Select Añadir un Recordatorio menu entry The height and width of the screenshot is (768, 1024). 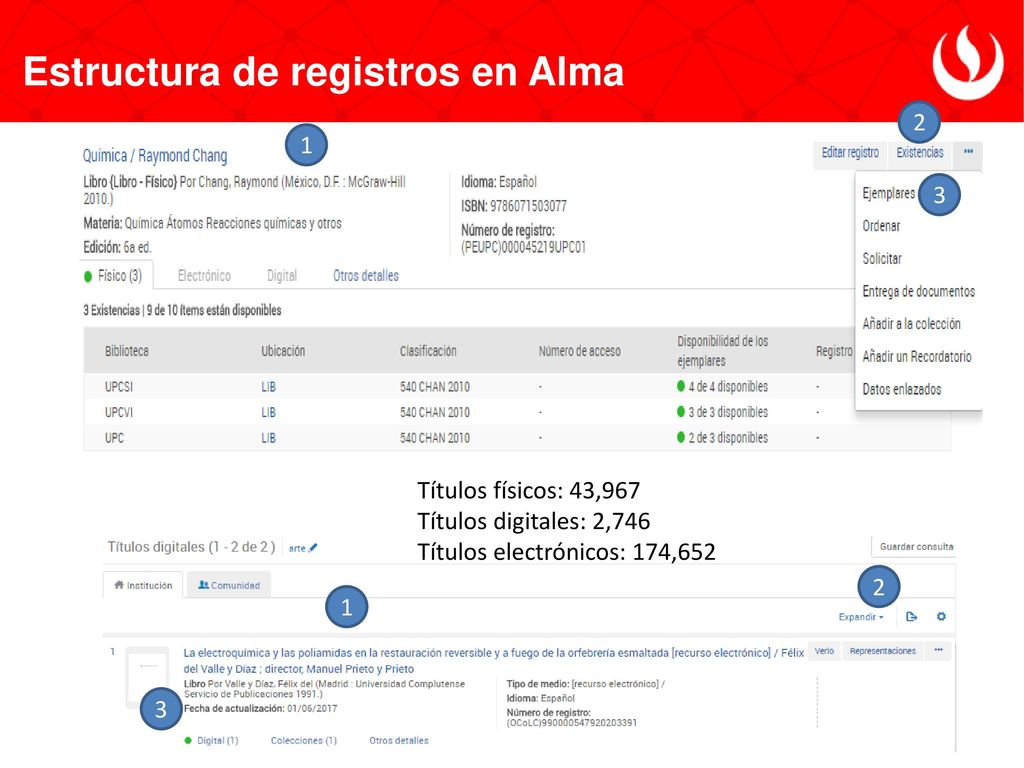pyautogui.click(x=916, y=357)
